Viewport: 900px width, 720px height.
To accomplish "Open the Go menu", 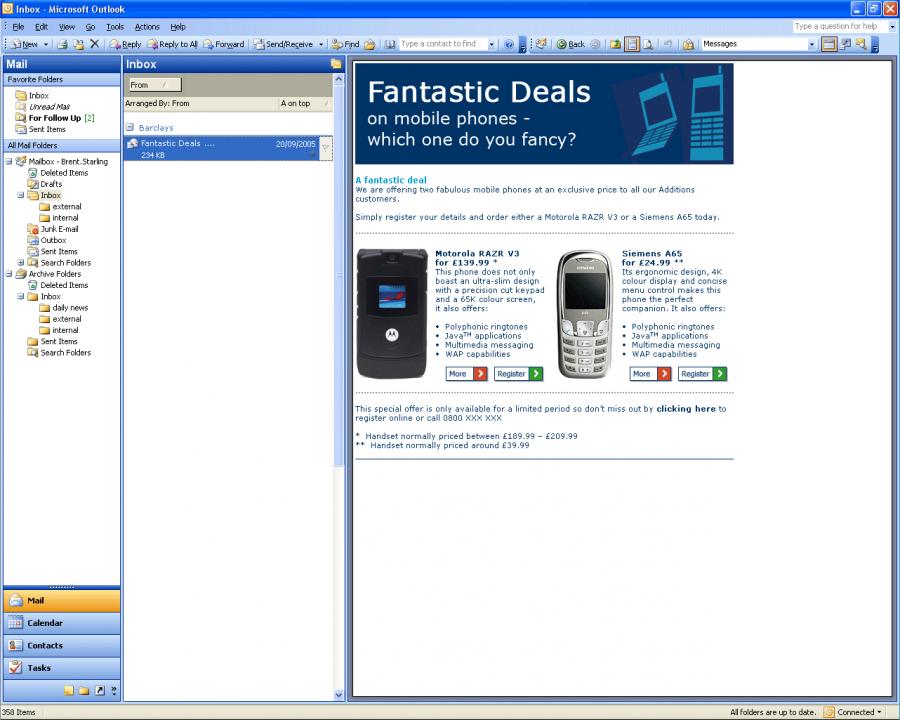I will [x=90, y=27].
